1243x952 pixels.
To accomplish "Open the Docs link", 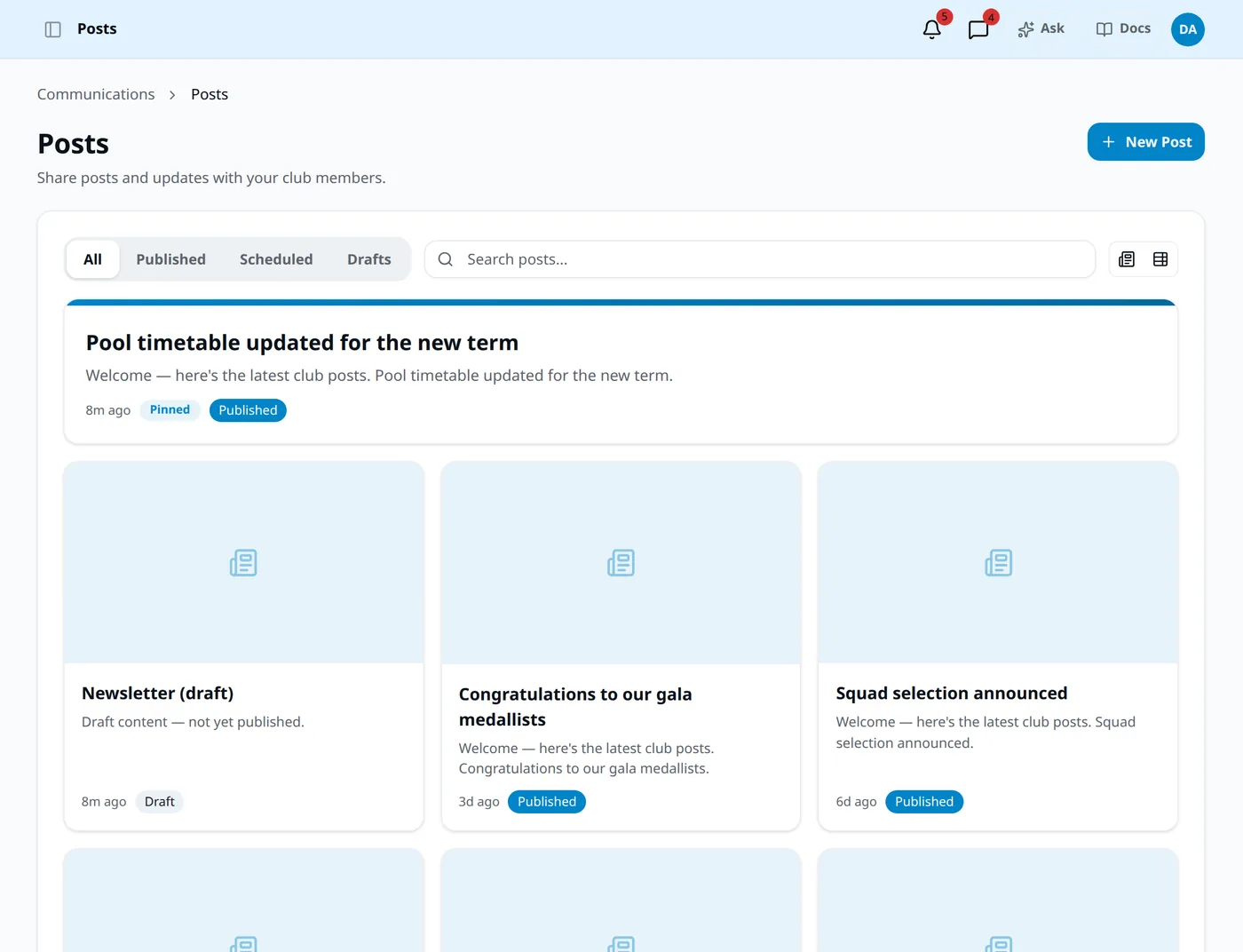I will [x=1123, y=28].
